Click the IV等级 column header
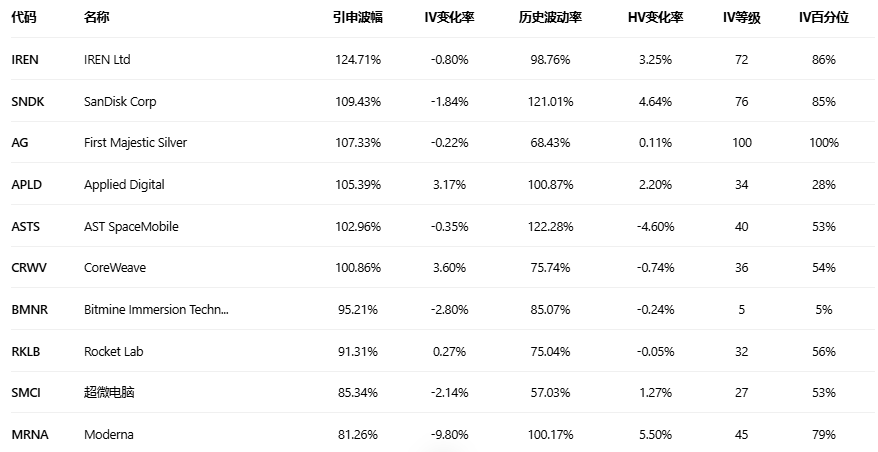 click(741, 18)
